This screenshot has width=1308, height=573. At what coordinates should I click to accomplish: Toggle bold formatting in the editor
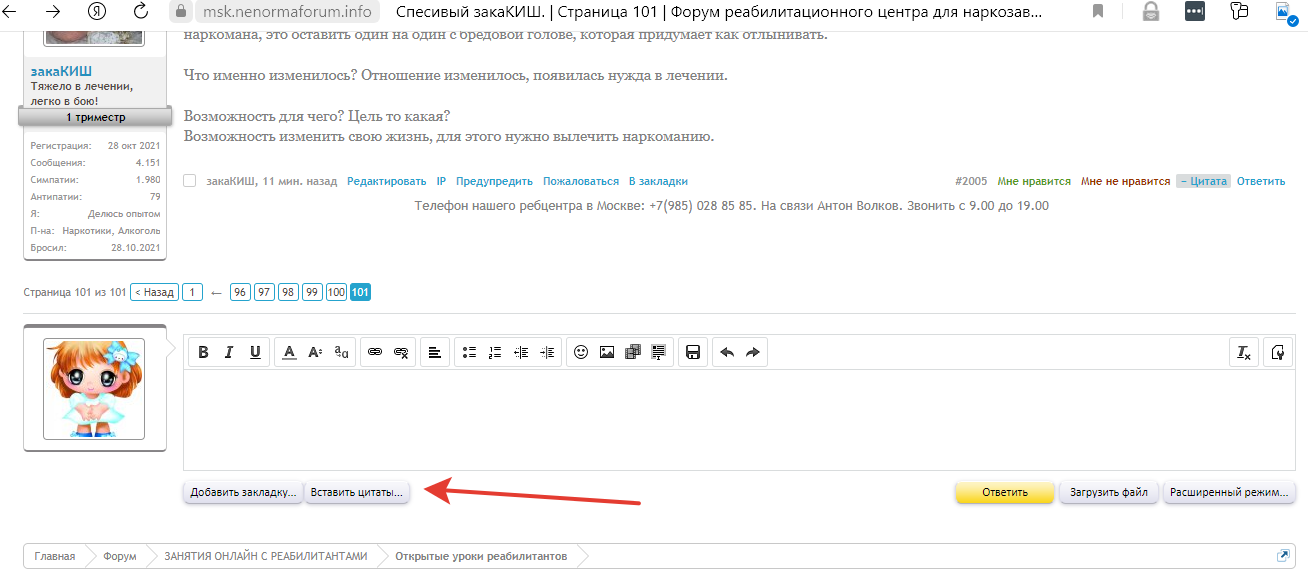(x=203, y=352)
